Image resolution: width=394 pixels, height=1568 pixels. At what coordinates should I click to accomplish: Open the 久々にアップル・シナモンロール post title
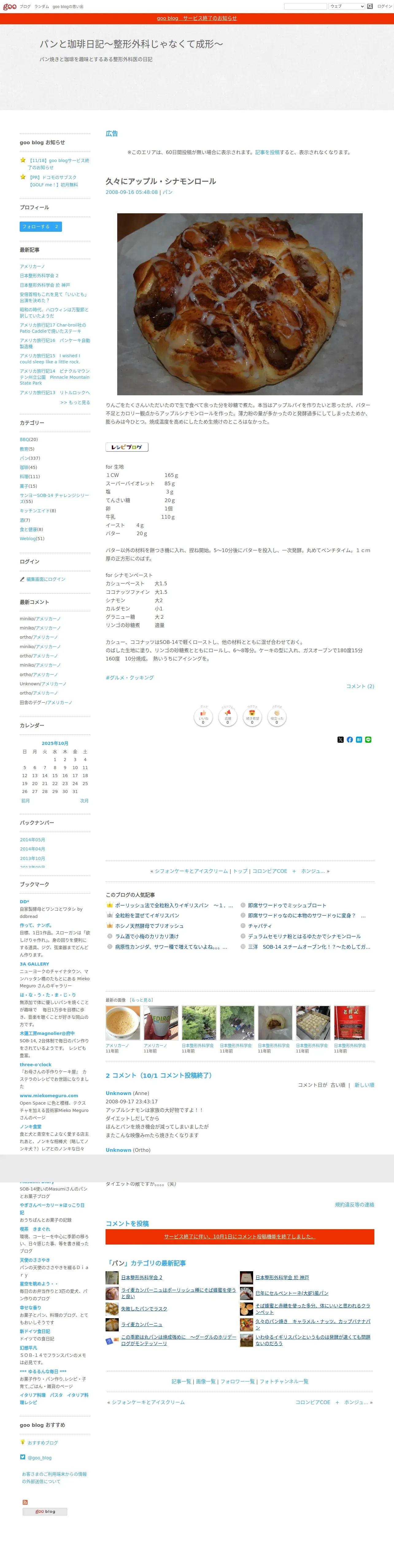(x=161, y=181)
